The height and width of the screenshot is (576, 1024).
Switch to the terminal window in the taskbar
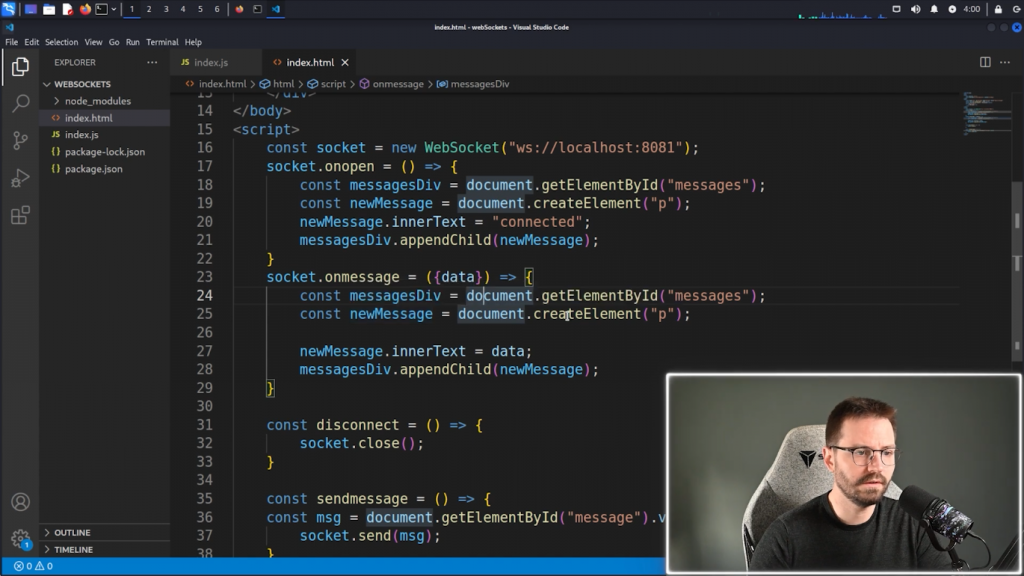click(257, 9)
